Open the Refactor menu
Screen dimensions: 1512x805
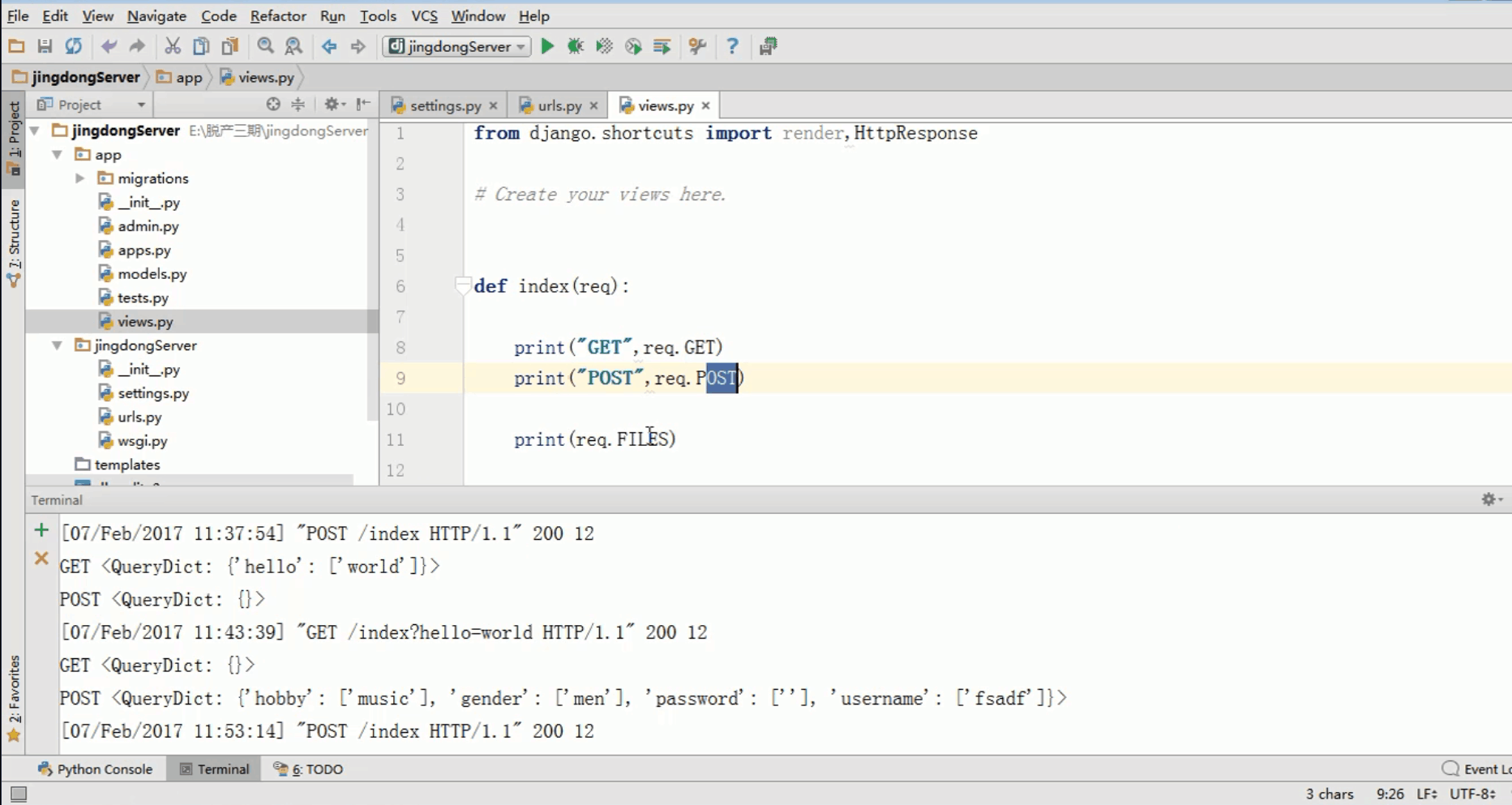[x=278, y=15]
